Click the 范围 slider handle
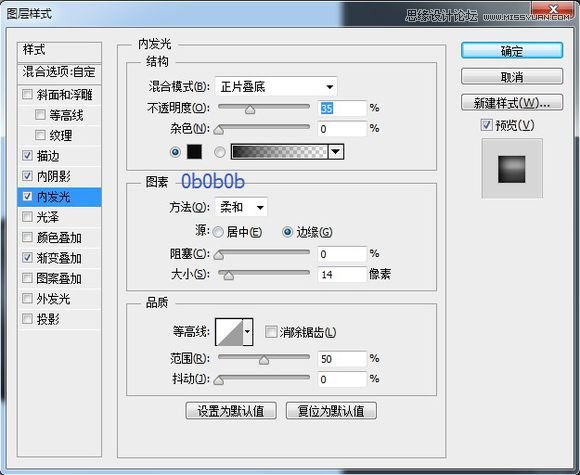580x475 pixels. pos(264,360)
